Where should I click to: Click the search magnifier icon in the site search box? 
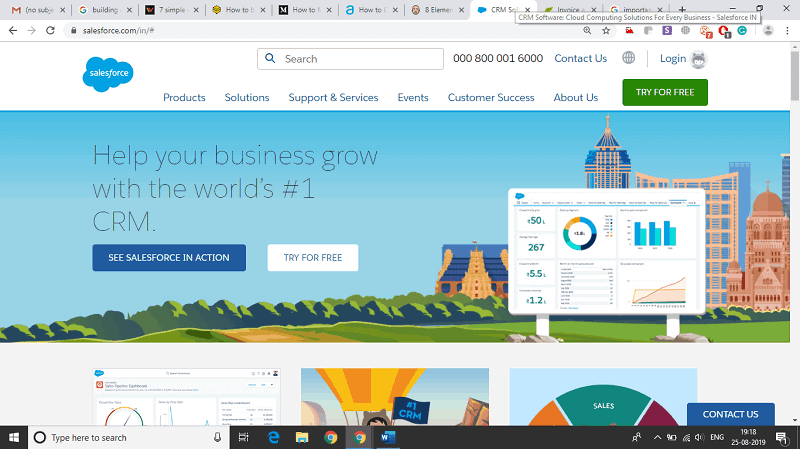coord(270,59)
